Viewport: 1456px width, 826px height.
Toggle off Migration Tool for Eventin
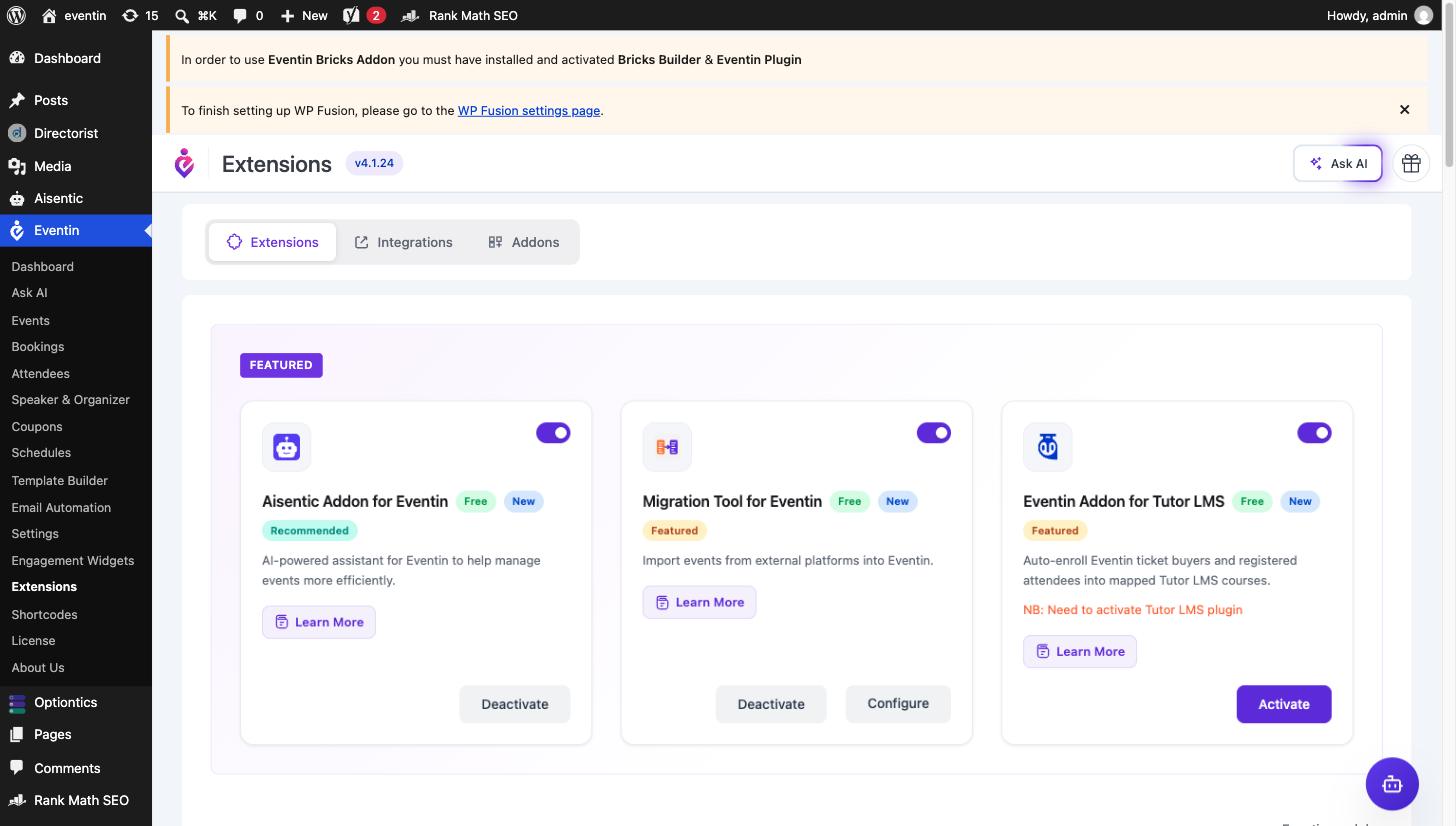pyautogui.click(x=934, y=432)
